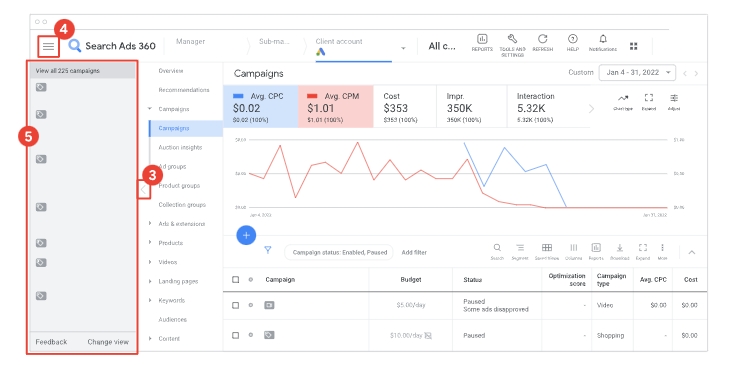Viewport: 734px width, 365px height.
Task: Check the Shopping campaign row checkbox
Action: [235, 335]
